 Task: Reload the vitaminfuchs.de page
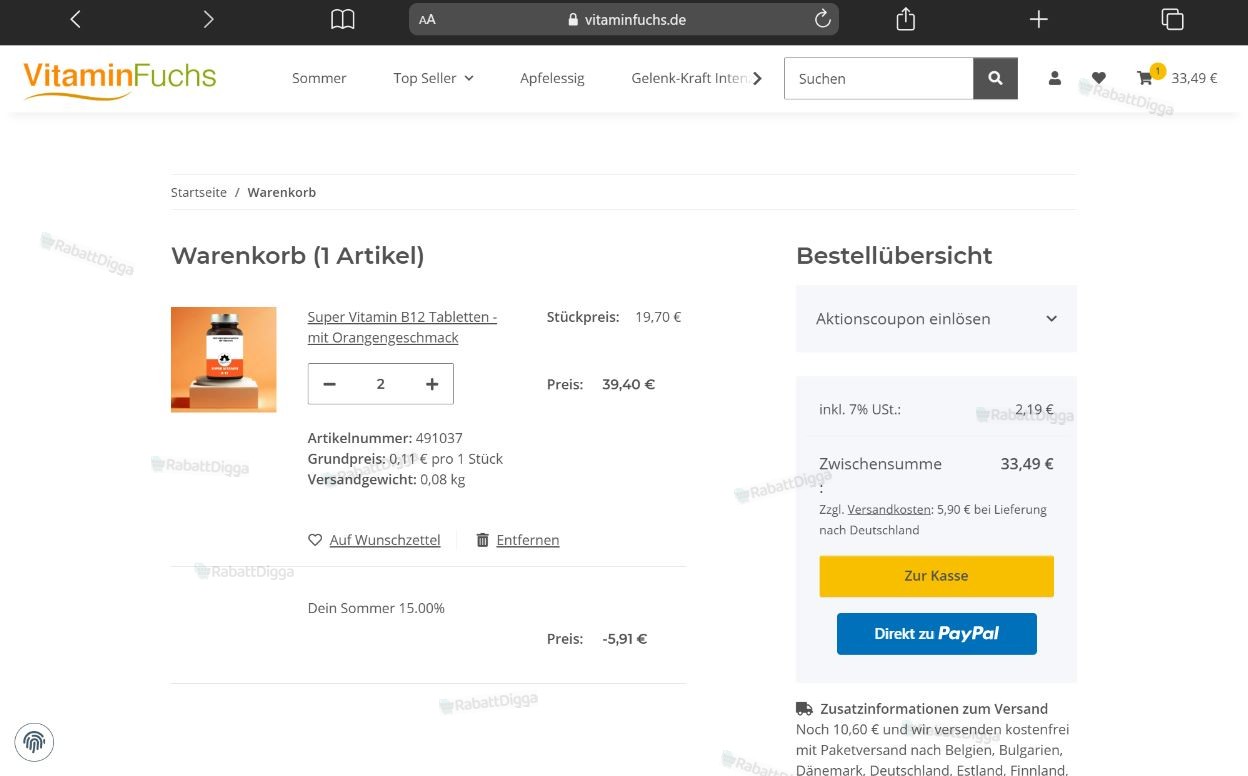click(x=822, y=19)
